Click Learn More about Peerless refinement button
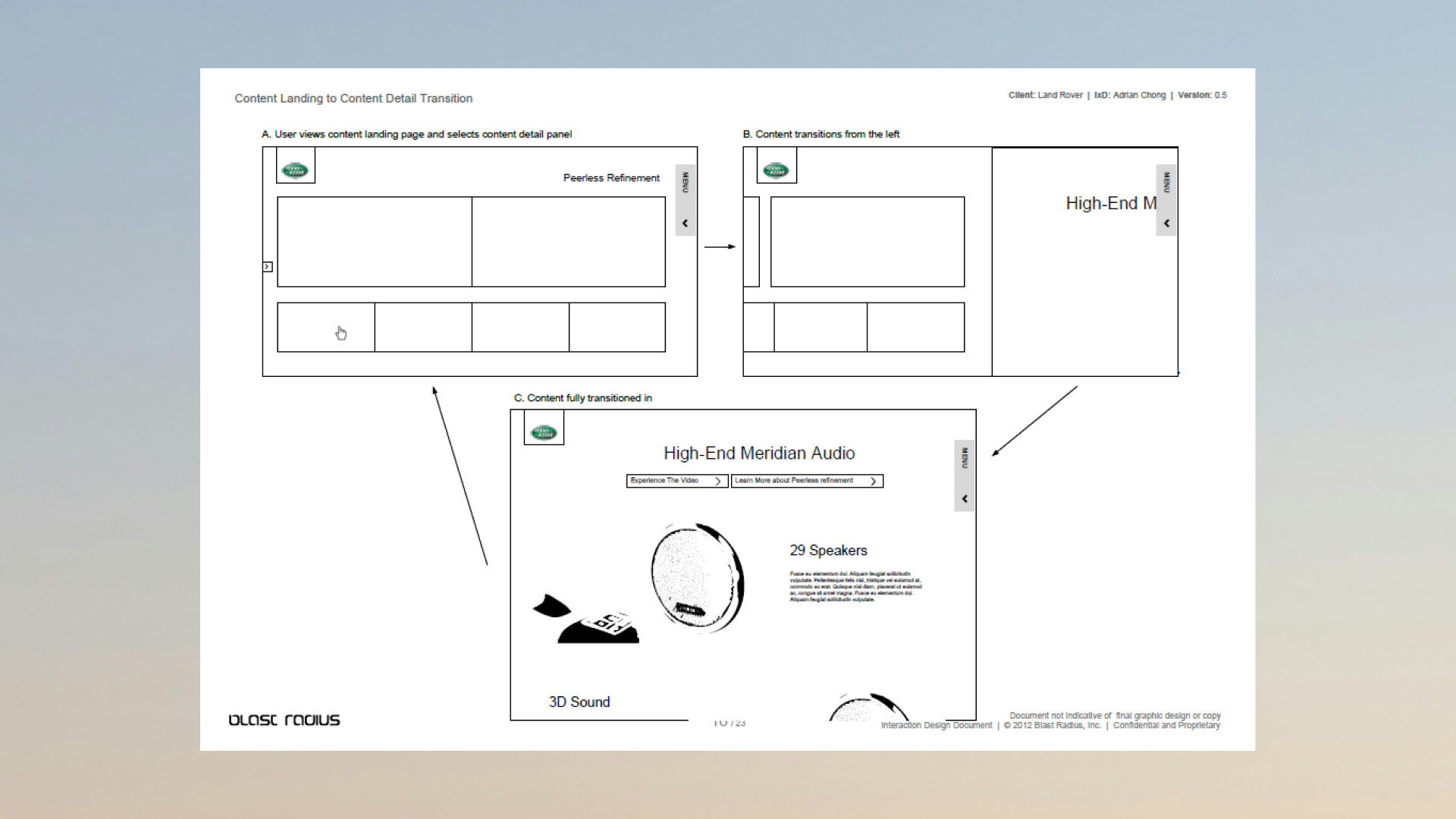The width and height of the screenshot is (1456, 819). [806, 481]
